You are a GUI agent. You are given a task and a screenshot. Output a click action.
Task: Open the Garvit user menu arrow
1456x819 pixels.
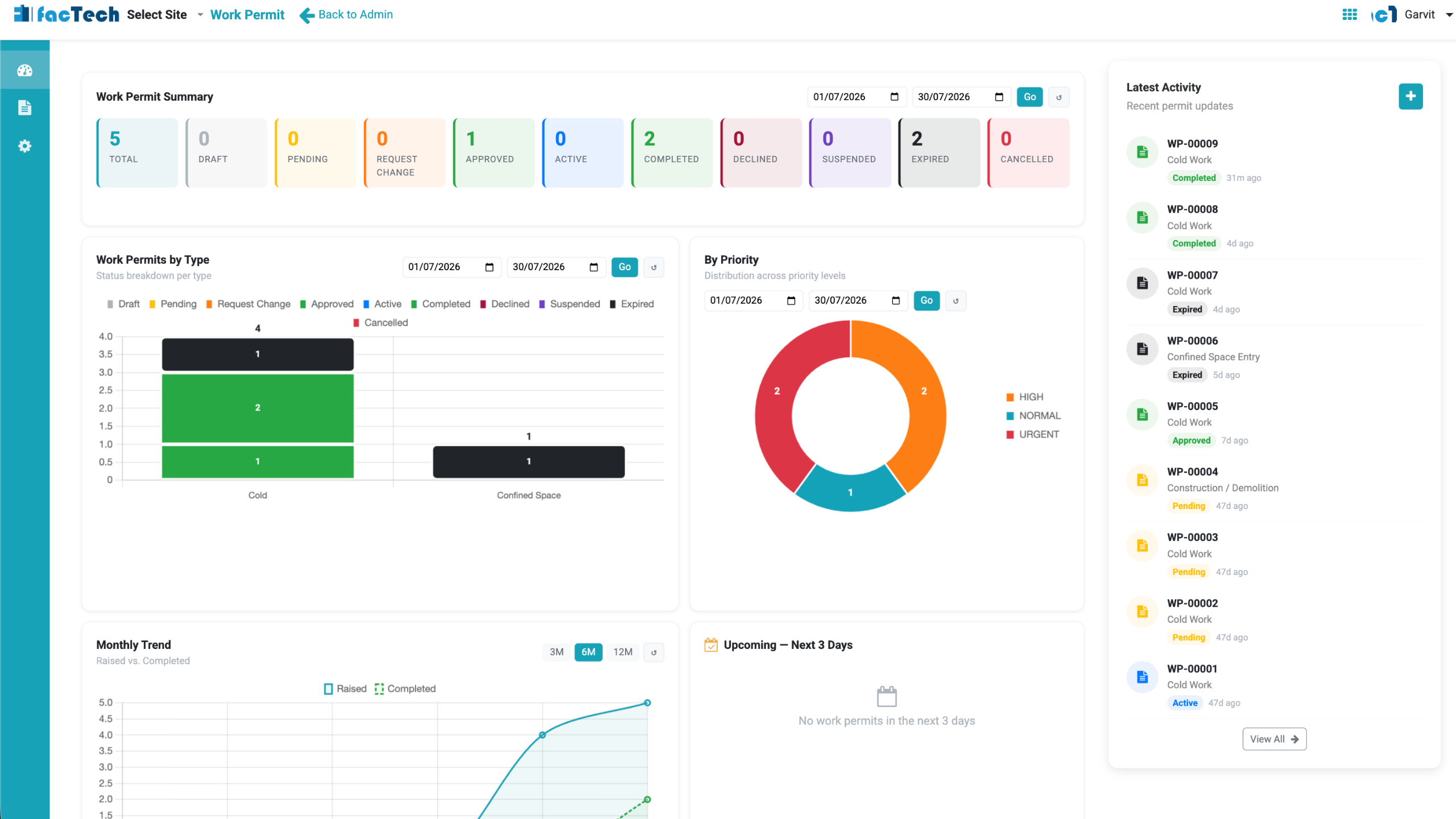click(x=1449, y=15)
